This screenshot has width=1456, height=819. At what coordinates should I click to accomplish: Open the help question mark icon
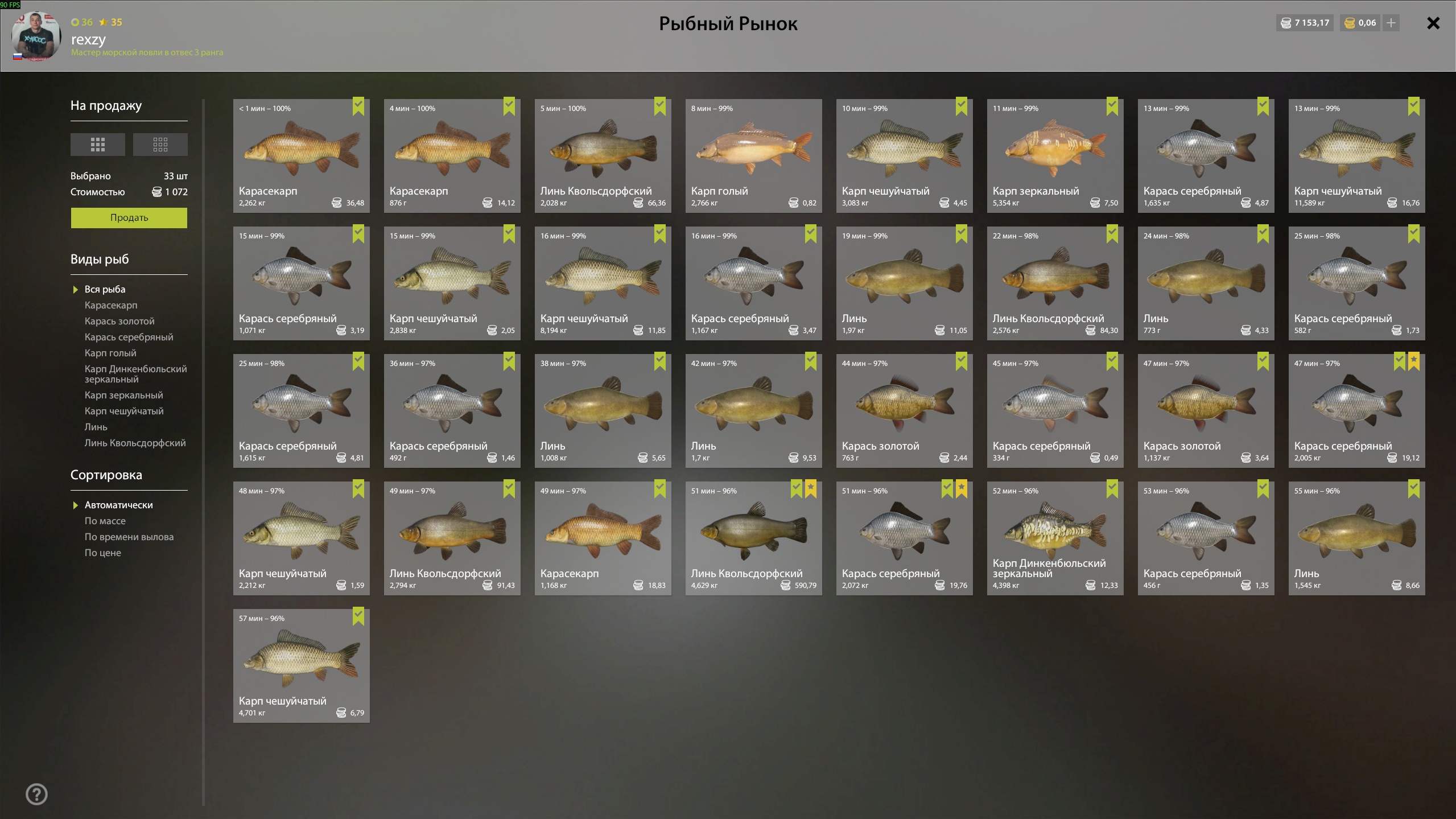[x=37, y=794]
